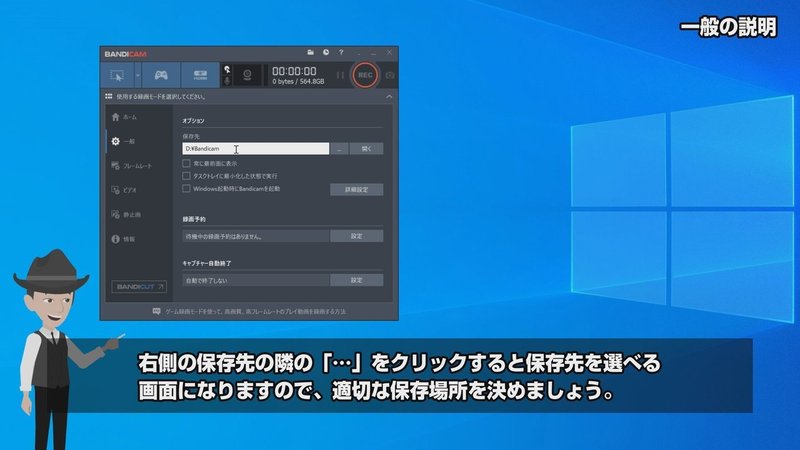Viewport: 800px width, 450px height.
Task: Open help with the question mark icon
Action: 341,53
